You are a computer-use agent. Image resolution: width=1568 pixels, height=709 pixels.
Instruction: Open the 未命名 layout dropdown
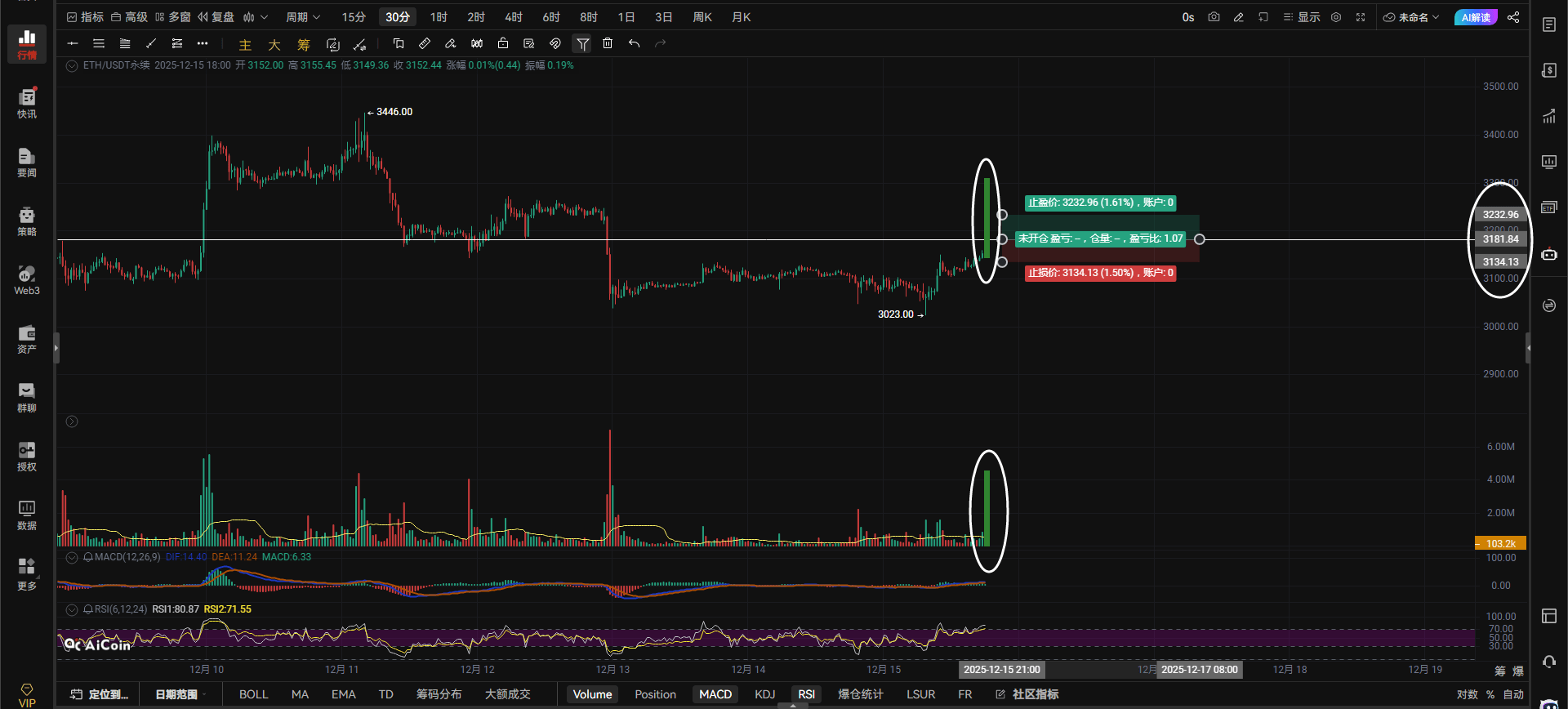tap(1412, 17)
